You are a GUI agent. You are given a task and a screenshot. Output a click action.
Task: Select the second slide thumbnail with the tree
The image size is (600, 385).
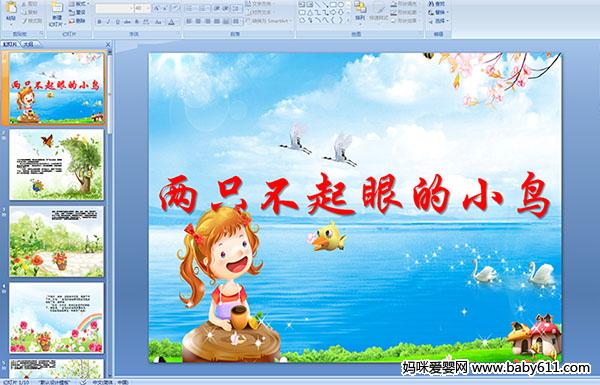(56, 164)
